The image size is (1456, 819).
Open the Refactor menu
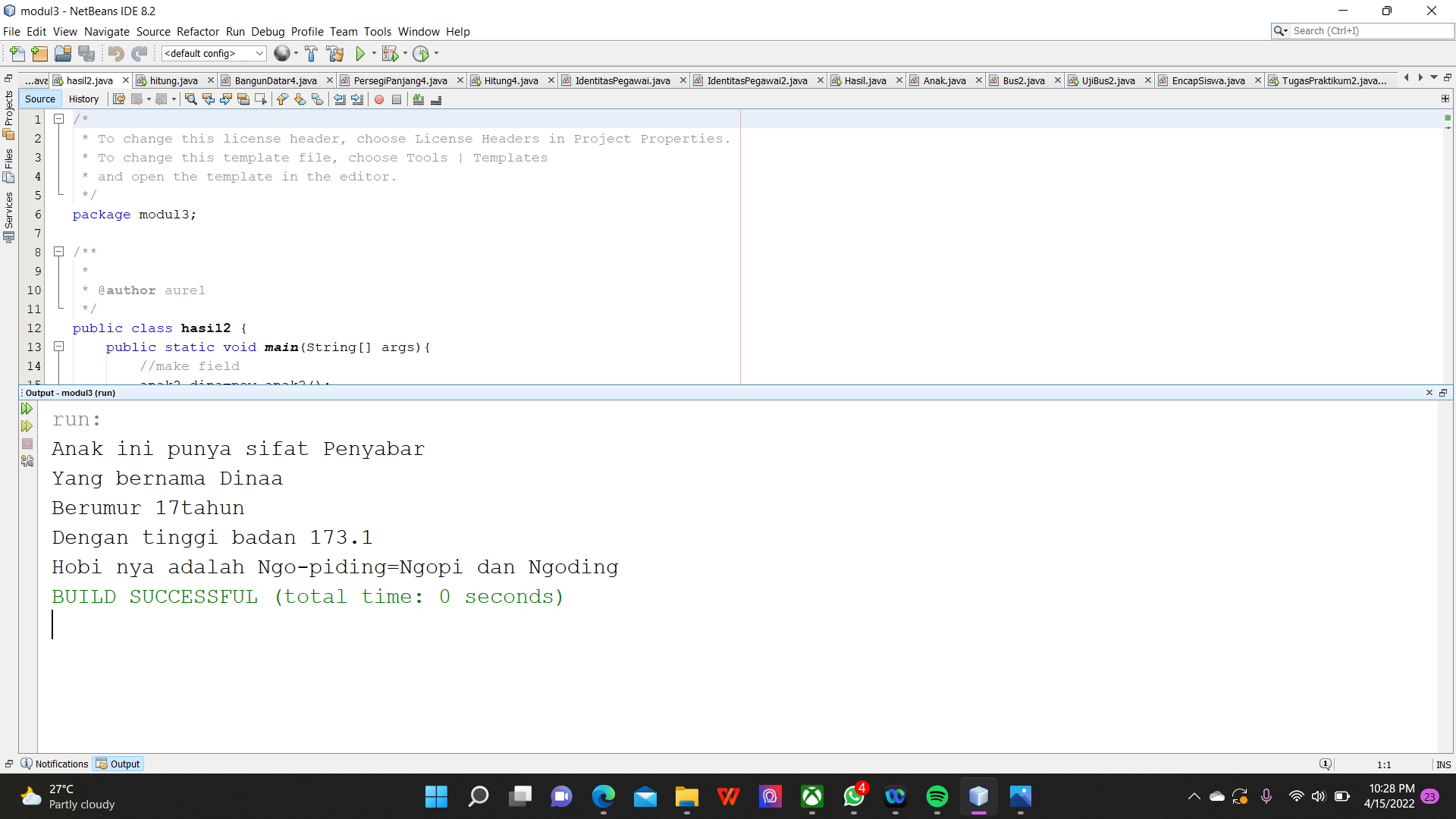(x=197, y=31)
